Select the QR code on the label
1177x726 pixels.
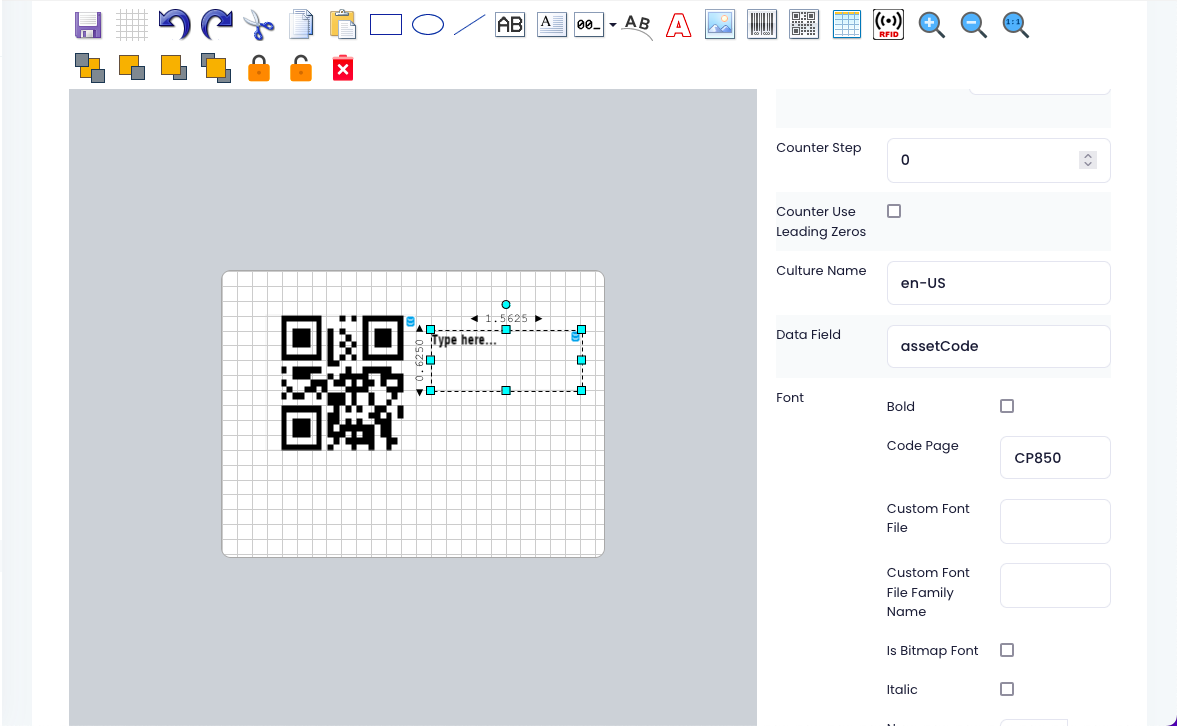342,382
